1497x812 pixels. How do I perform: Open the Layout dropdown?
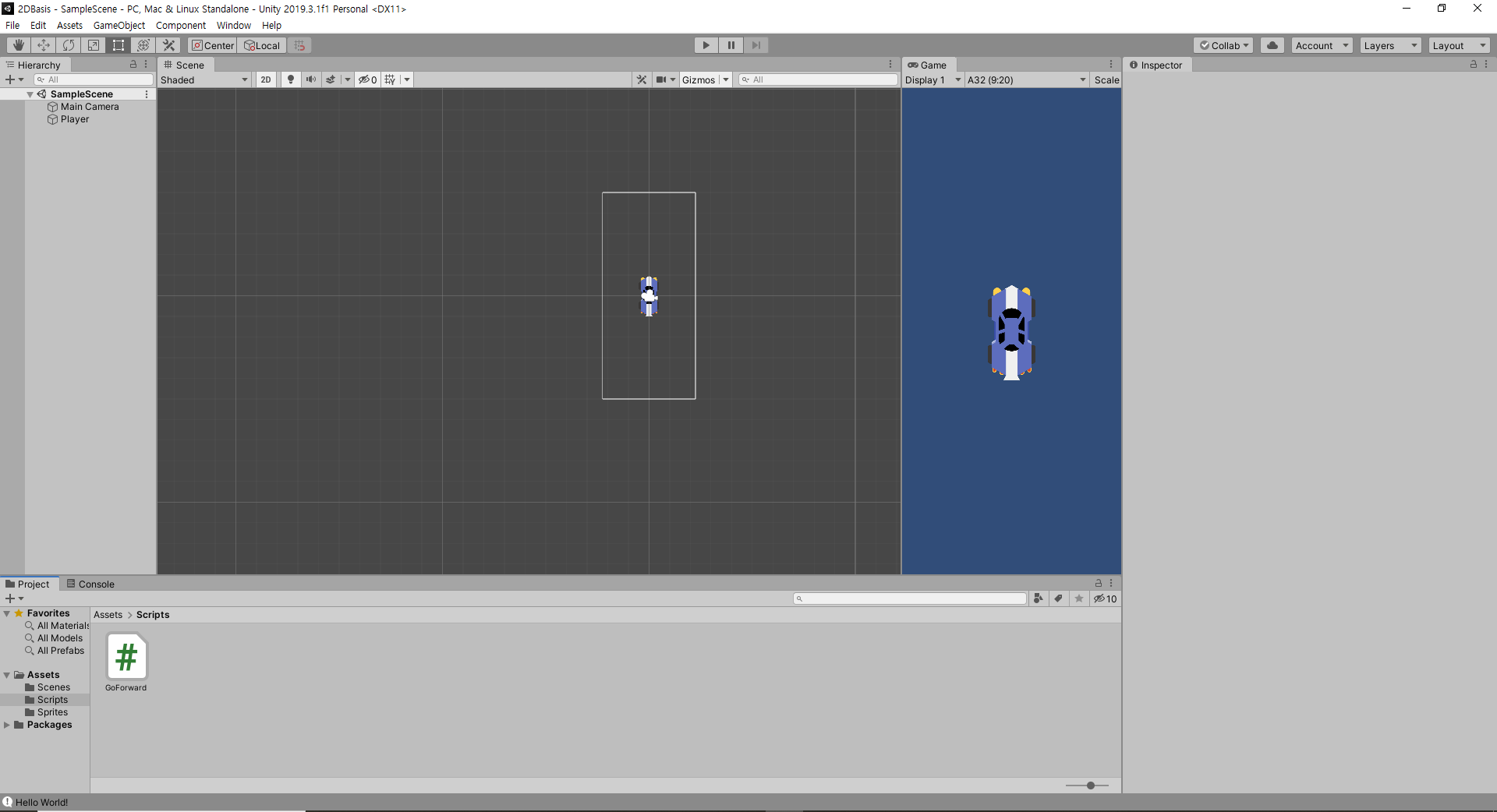[1459, 45]
